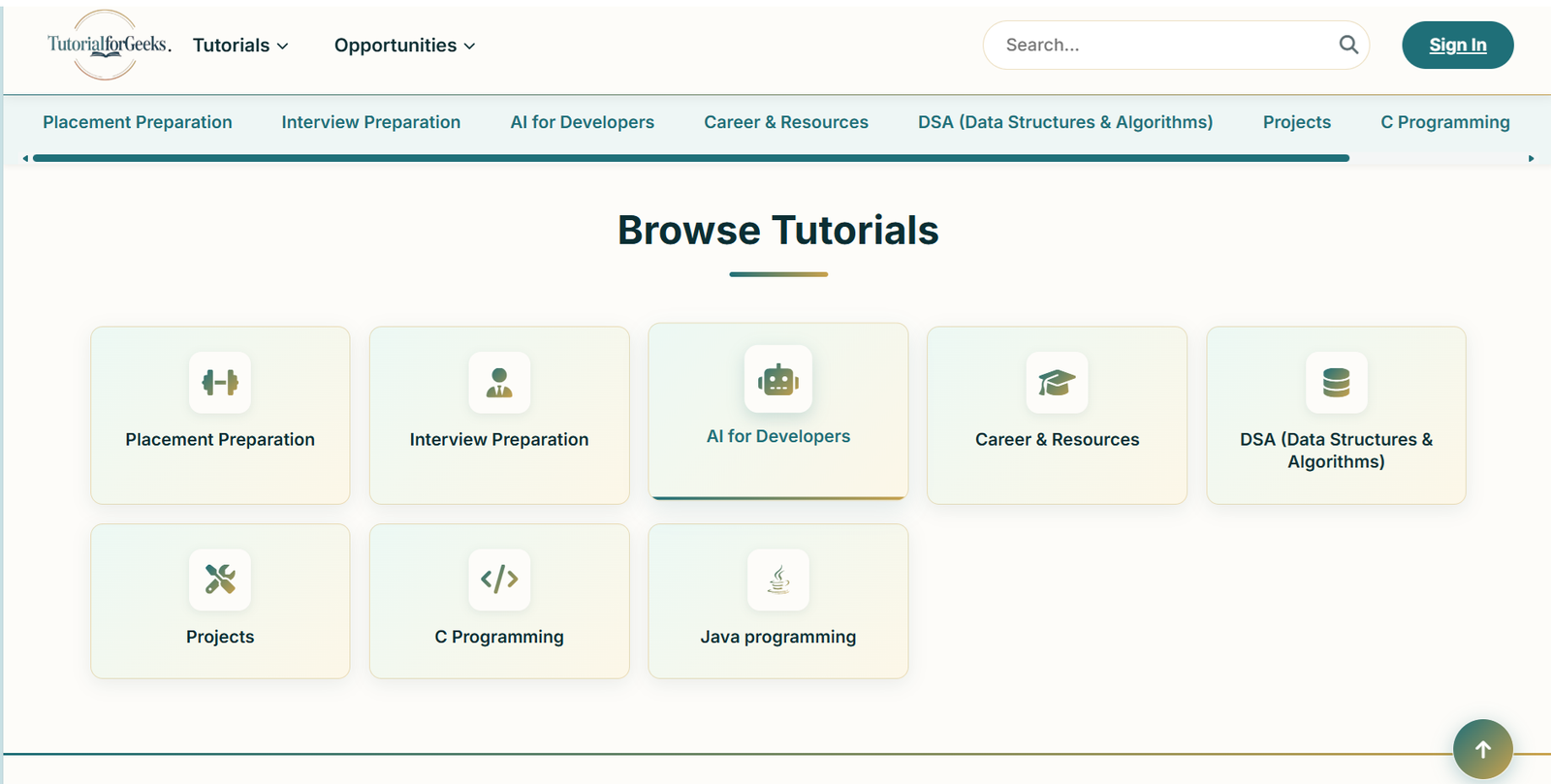Click the scroll-to-top arrow button

coord(1482,749)
